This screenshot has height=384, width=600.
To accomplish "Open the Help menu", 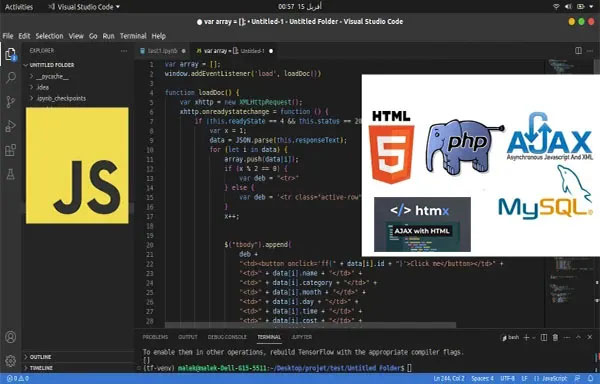I will (x=158, y=36).
